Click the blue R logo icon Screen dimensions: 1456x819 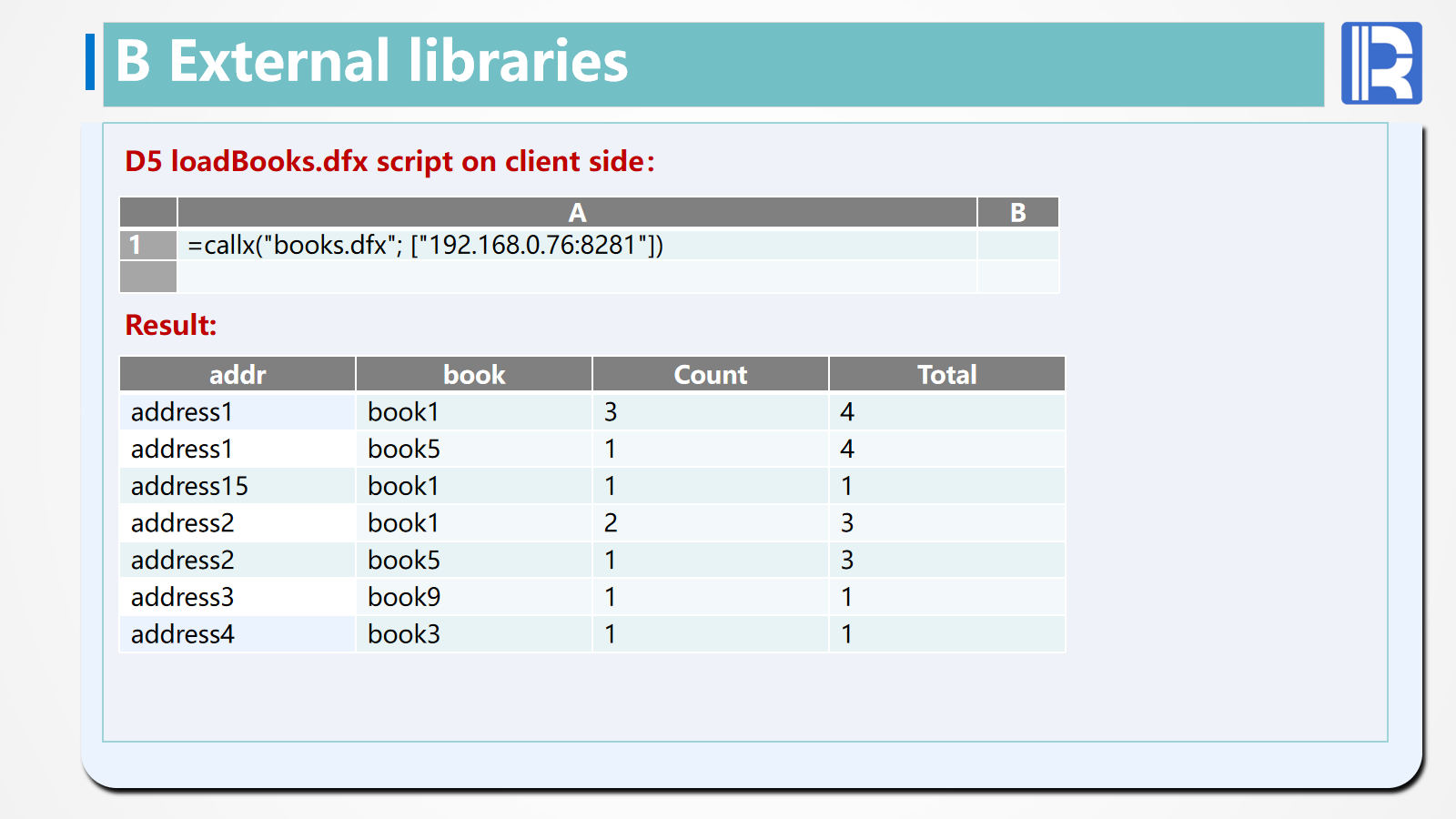click(x=1380, y=63)
